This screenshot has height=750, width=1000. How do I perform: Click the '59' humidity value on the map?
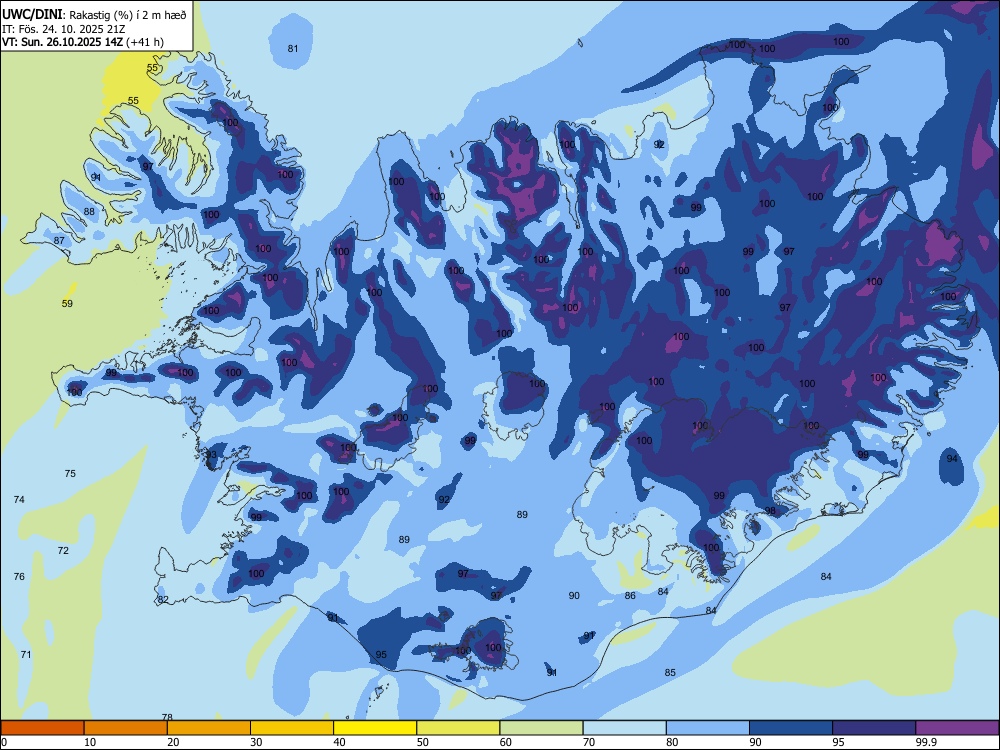[x=67, y=304]
